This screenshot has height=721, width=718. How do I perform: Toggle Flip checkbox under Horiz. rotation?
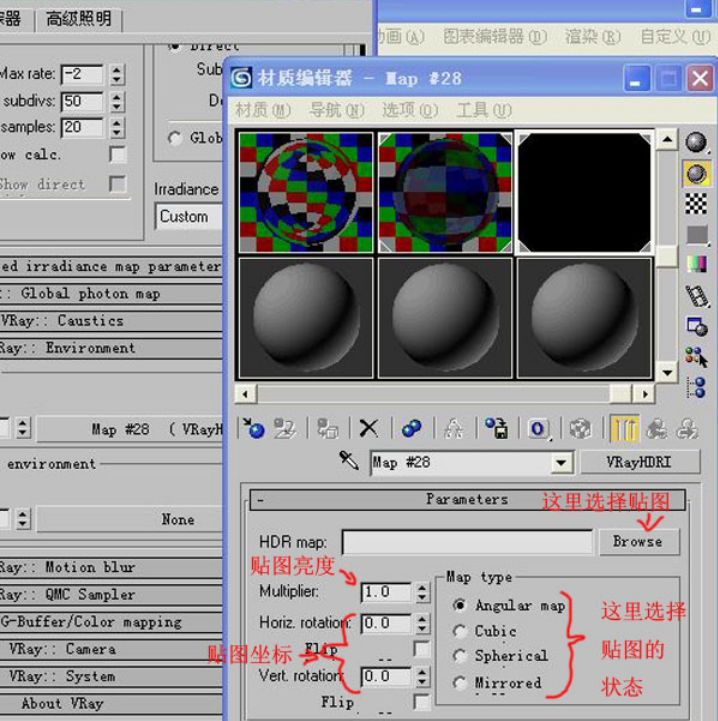coord(421,649)
